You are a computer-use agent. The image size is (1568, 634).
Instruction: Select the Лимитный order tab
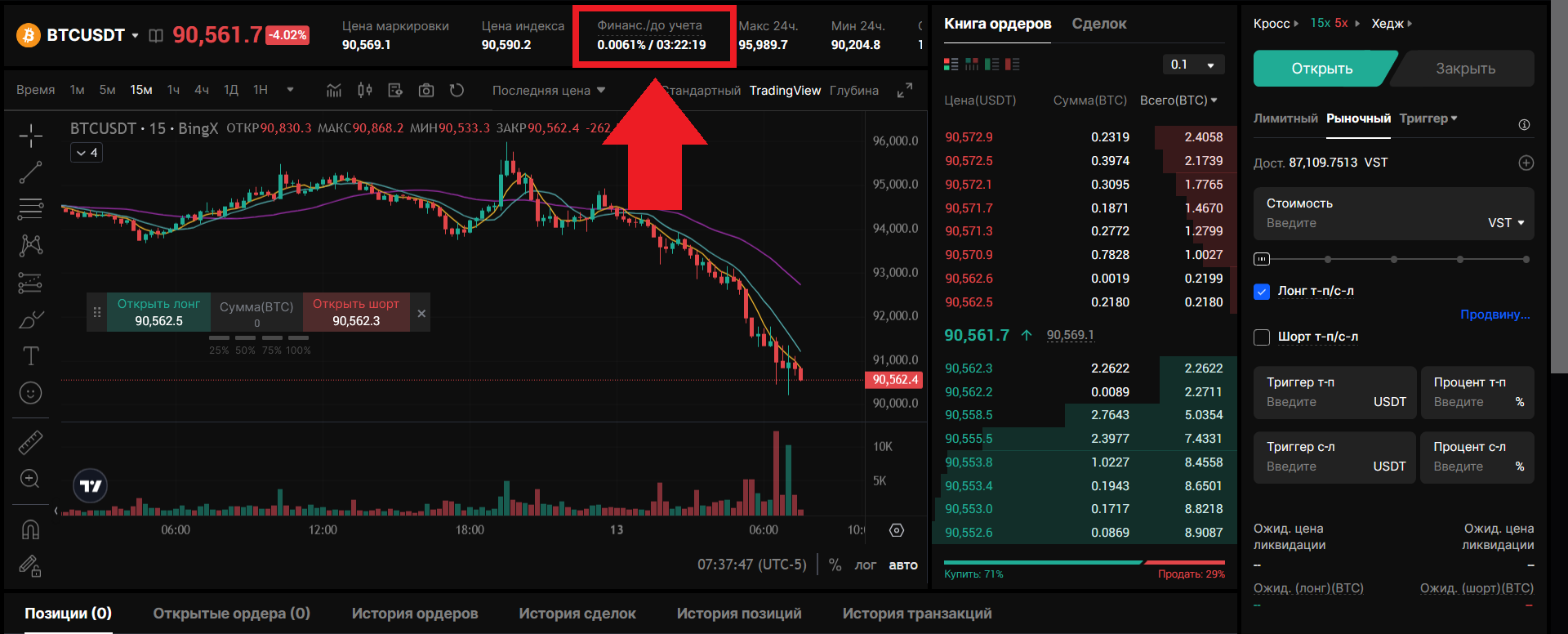click(1285, 118)
